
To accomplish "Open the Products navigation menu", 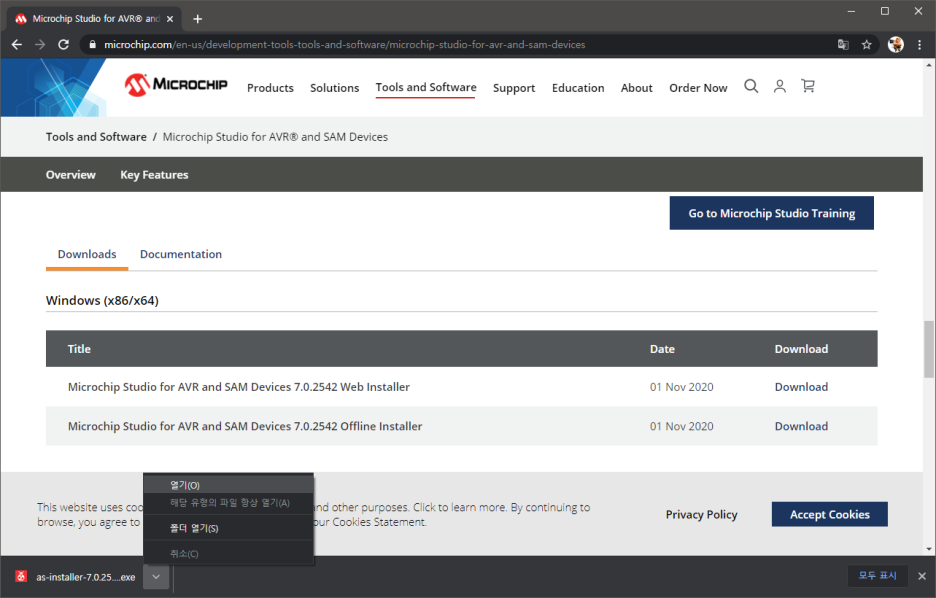I will pos(270,88).
